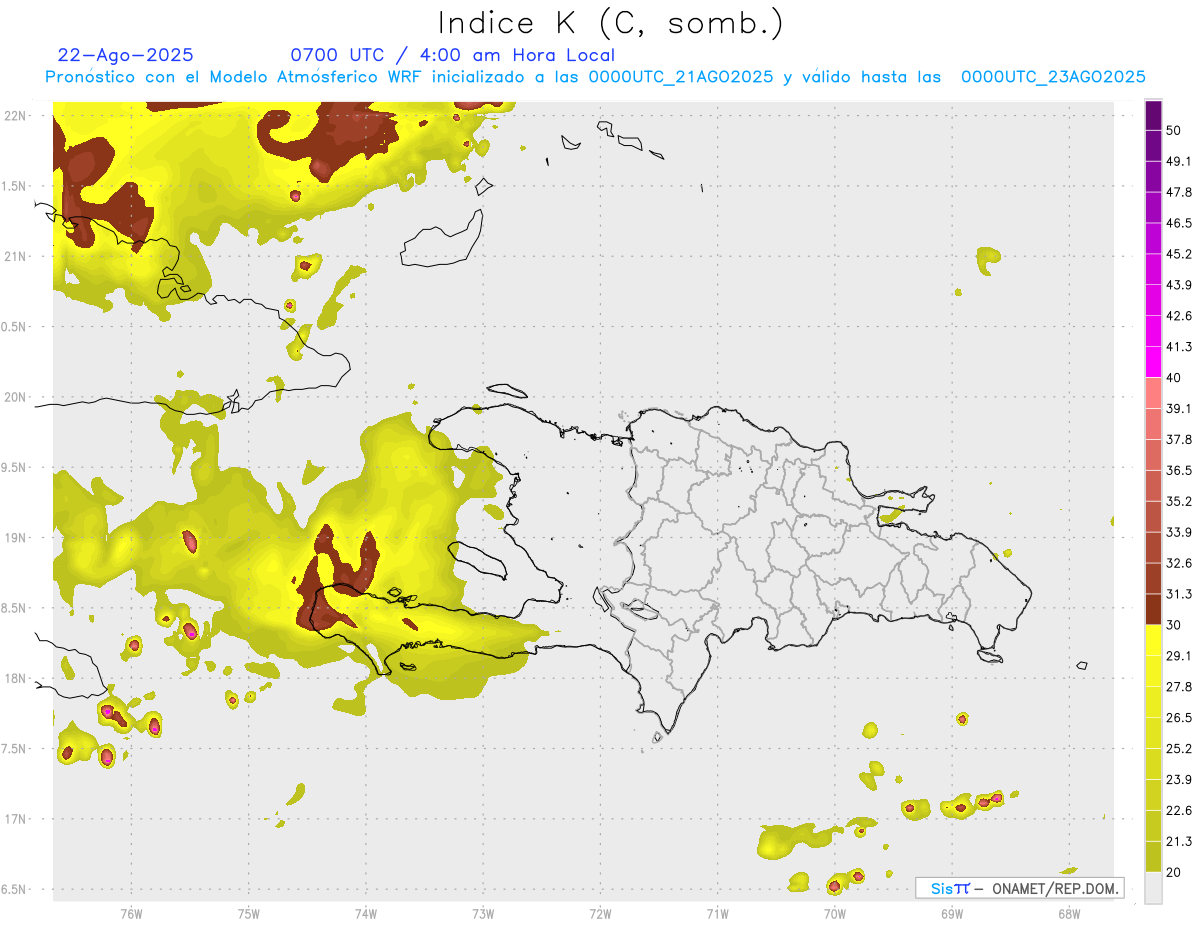Pick the bright yellow swatch between 29.1 and 30
Screen dimensions: 1200x927
point(1153,640)
